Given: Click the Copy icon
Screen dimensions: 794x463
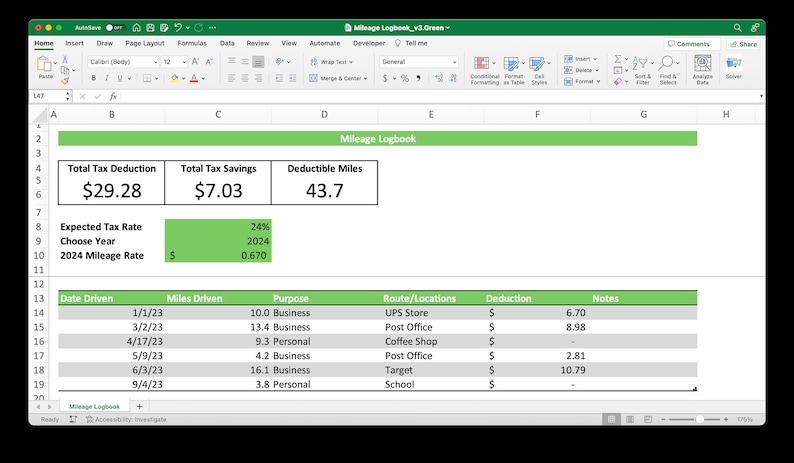Looking at the screenshot, I should 65,70.
